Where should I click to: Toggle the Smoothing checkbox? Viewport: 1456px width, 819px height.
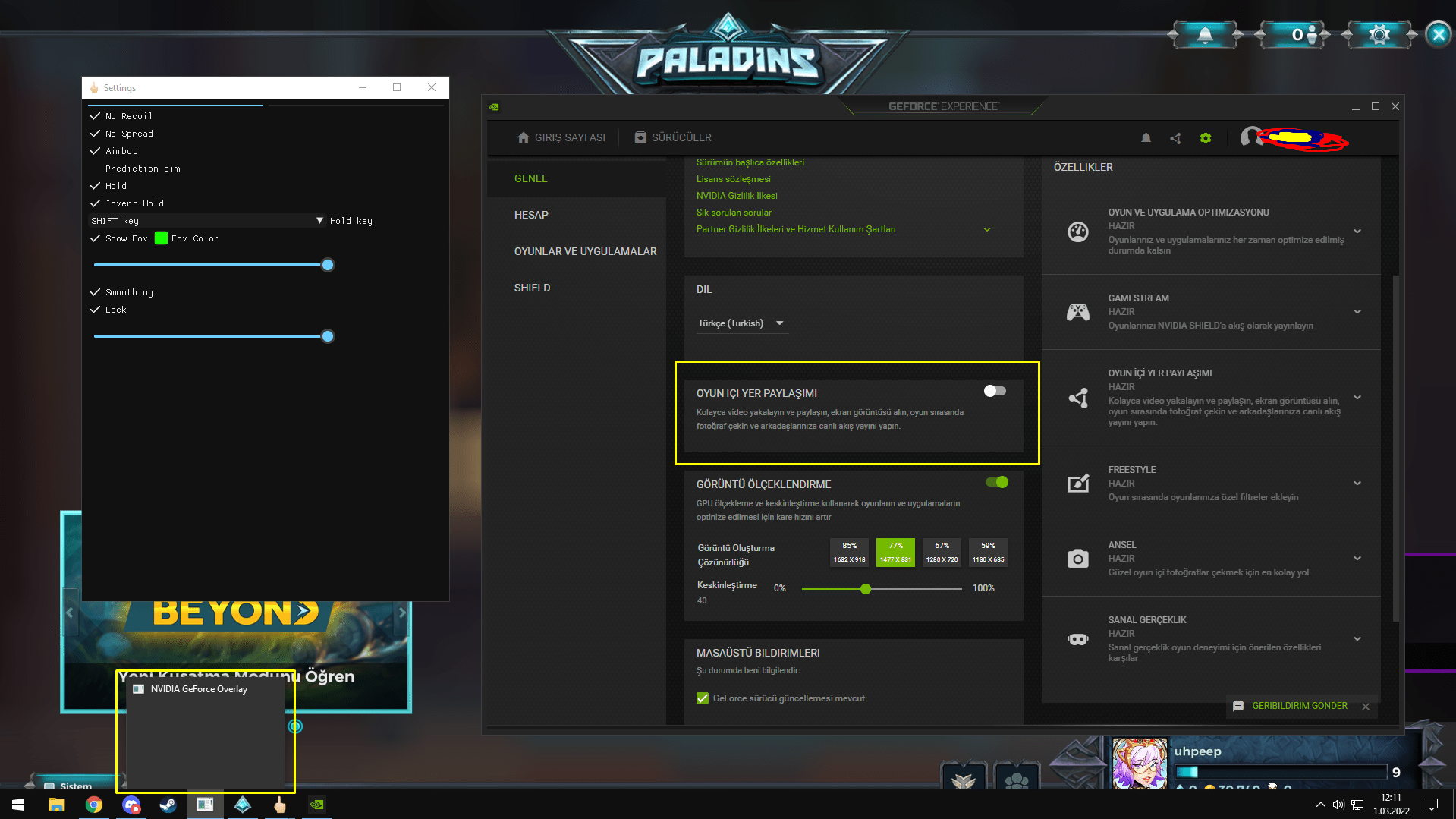coord(95,292)
